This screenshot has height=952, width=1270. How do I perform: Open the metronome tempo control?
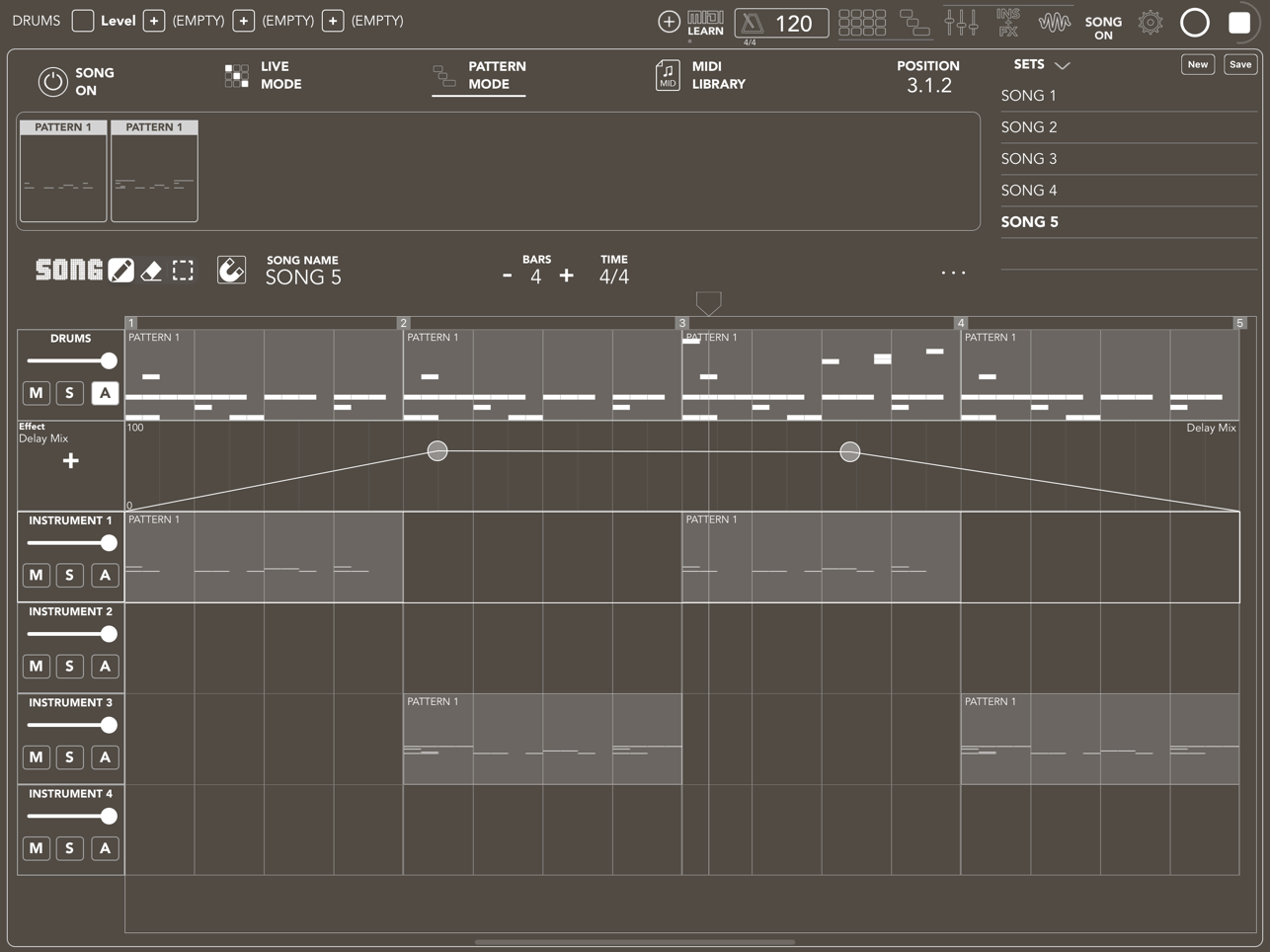[x=781, y=23]
